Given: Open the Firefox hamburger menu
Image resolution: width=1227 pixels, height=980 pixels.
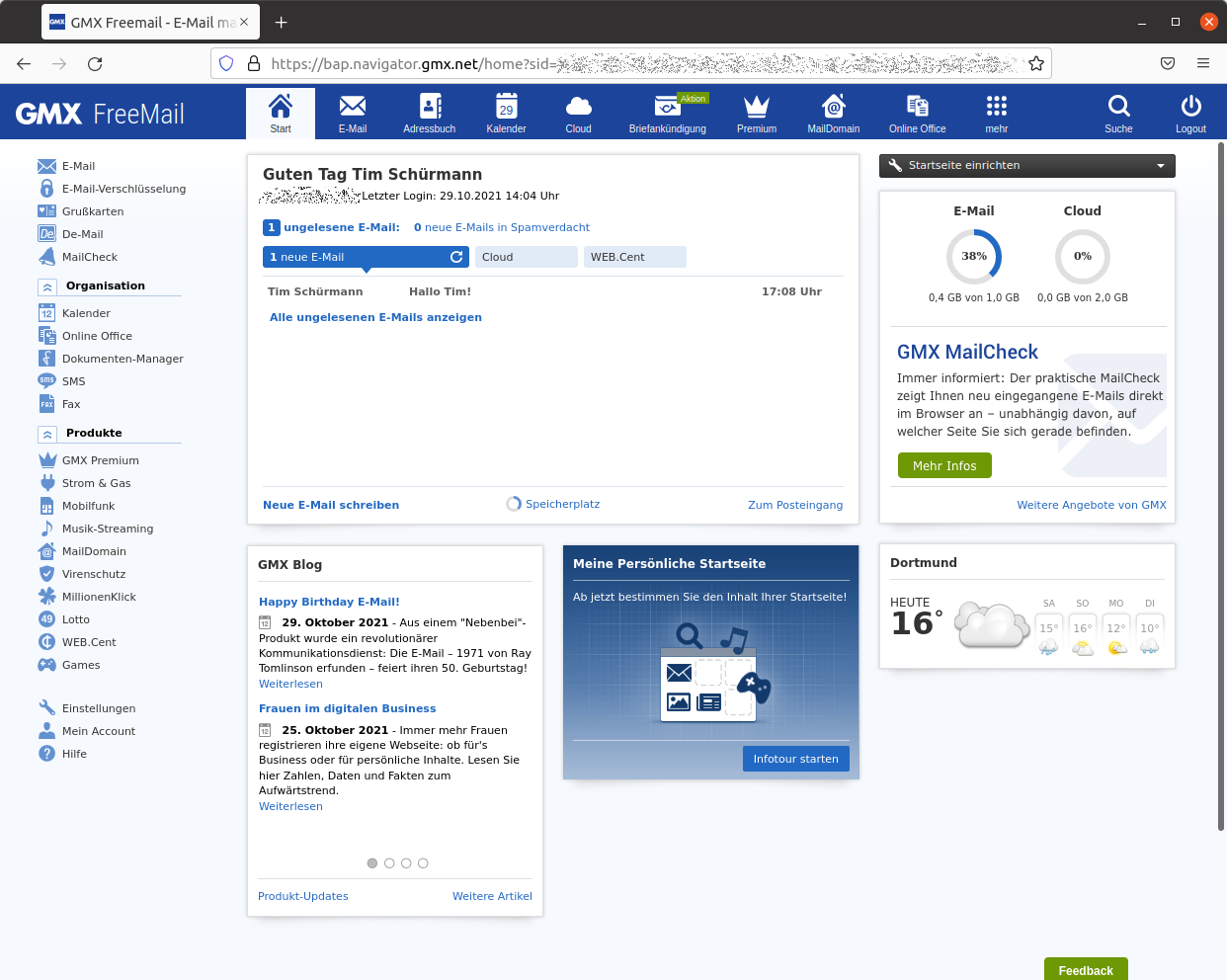Looking at the screenshot, I should tap(1203, 63).
